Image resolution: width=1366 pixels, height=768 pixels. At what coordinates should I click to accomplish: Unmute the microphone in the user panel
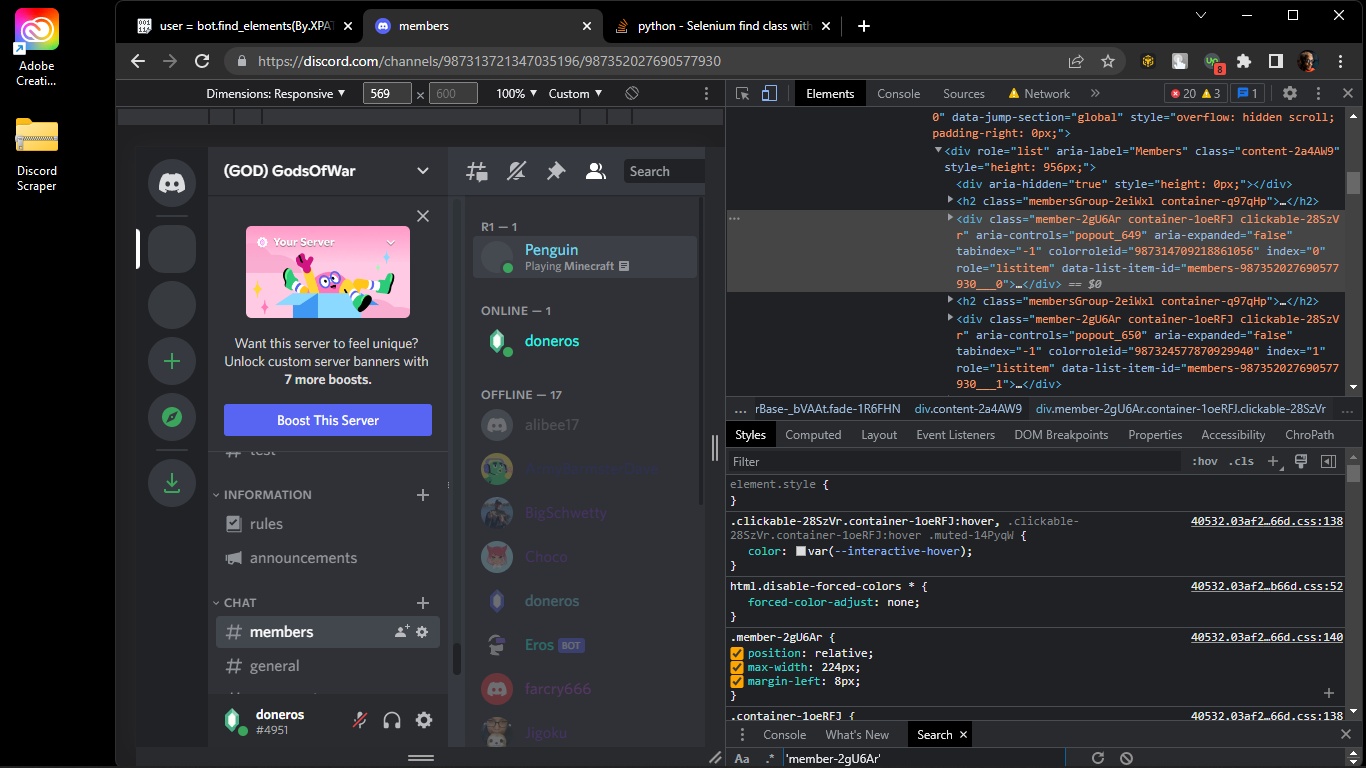coord(361,720)
